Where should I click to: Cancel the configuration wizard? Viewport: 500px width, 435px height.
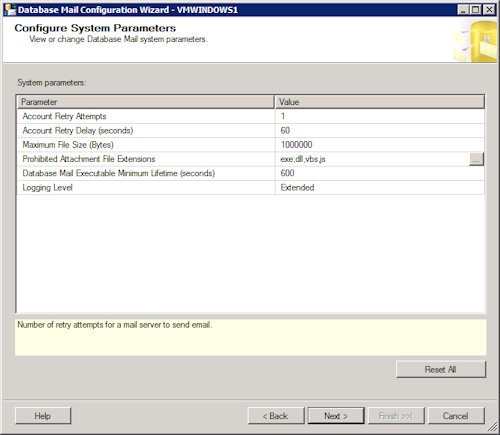[x=456, y=416]
